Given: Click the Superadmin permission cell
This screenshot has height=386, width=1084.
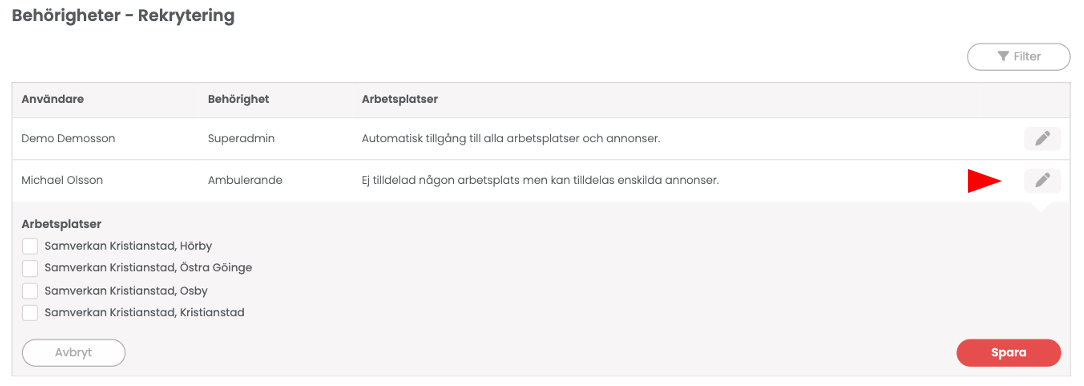Looking at the screenshot, I should (x=242, y=139).
